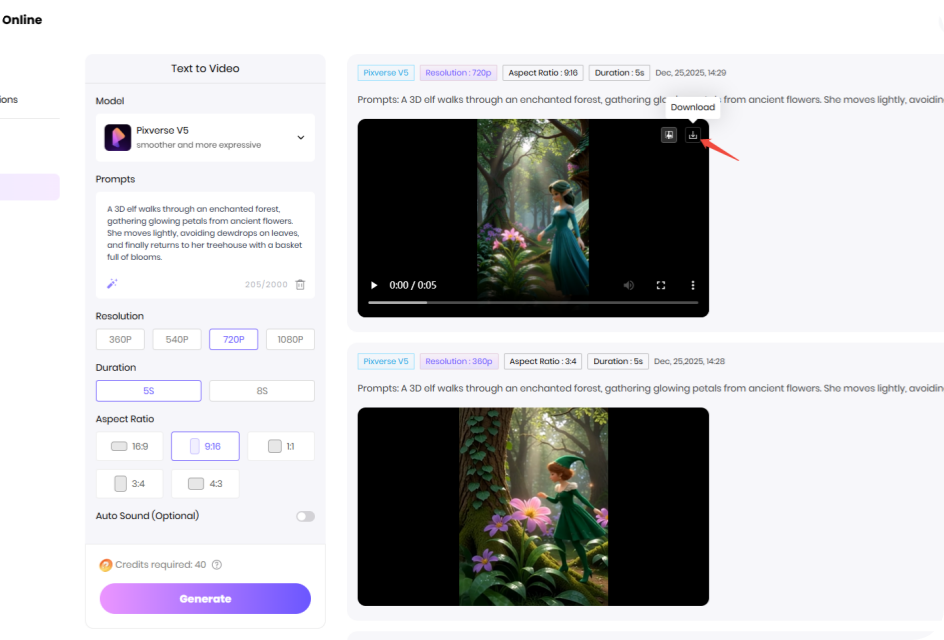Viewport: 944px width, 640px height.
Task: Open the first video's three-dot menu
Action: (x=693, y=285)
